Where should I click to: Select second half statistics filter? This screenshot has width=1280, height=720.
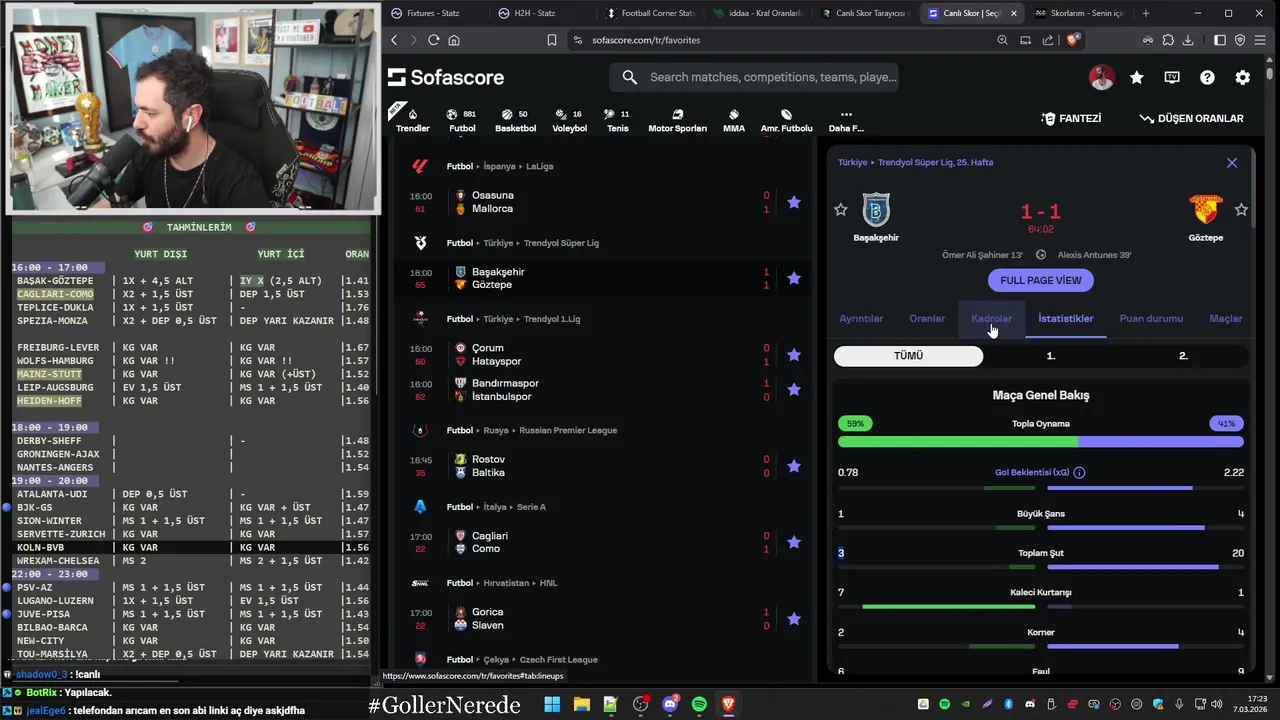click(x=1183, y=356)
